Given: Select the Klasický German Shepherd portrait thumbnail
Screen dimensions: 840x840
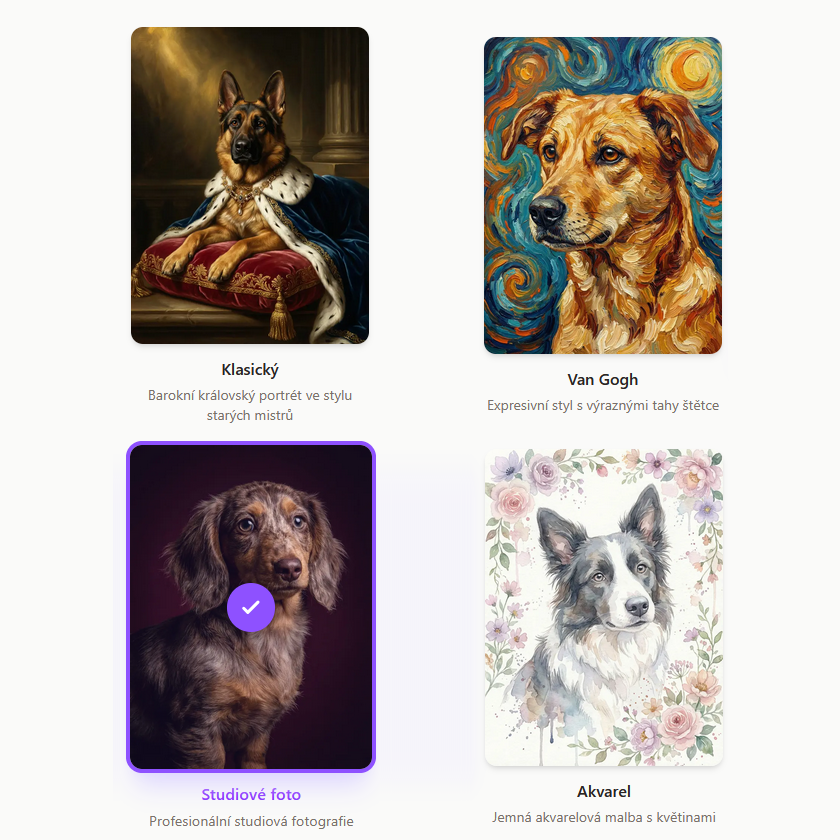Looking at the screenshot, I should point(250,185).
